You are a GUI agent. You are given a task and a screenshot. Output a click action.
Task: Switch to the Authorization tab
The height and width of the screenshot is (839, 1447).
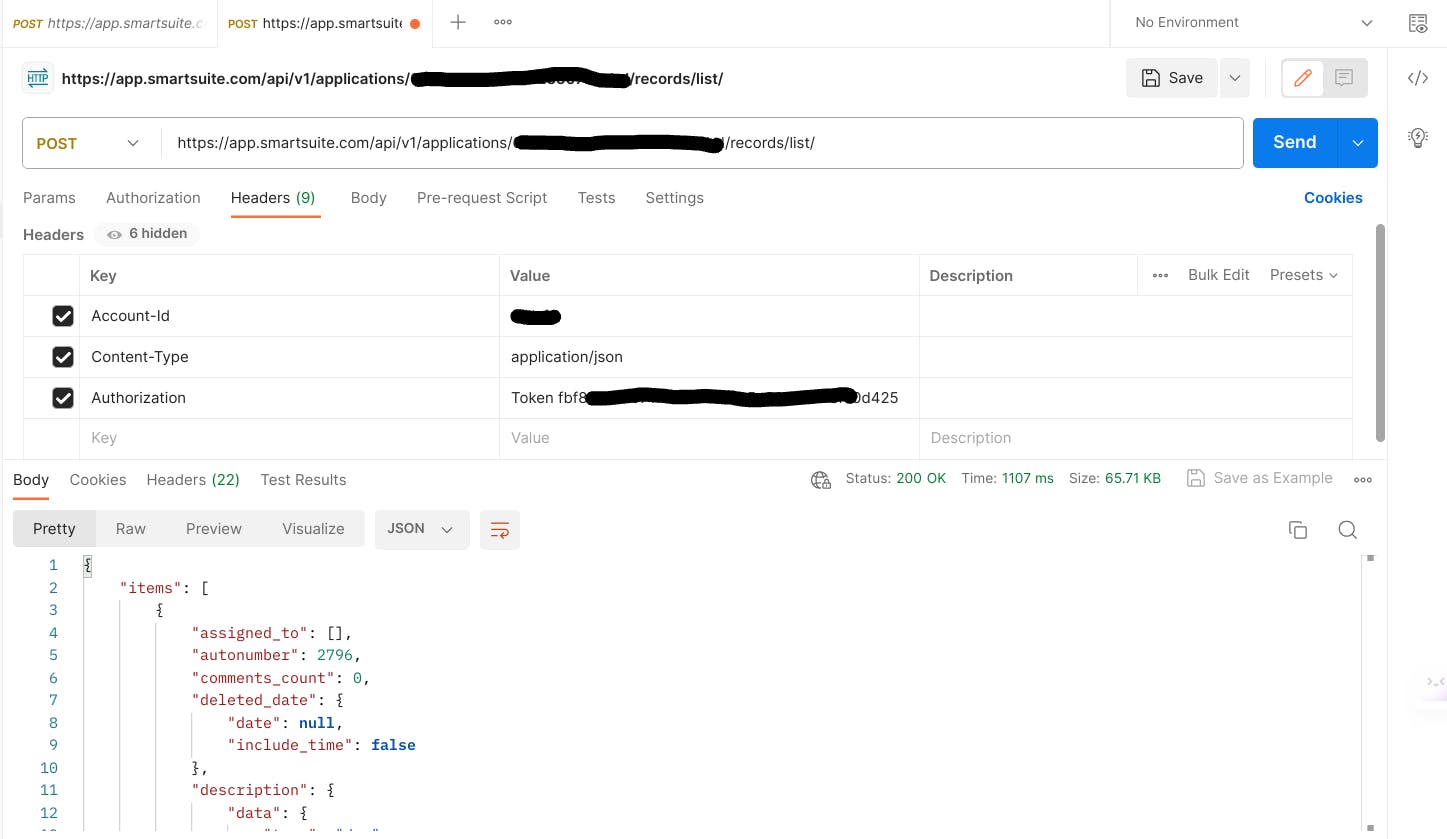(x=153, y=198)
